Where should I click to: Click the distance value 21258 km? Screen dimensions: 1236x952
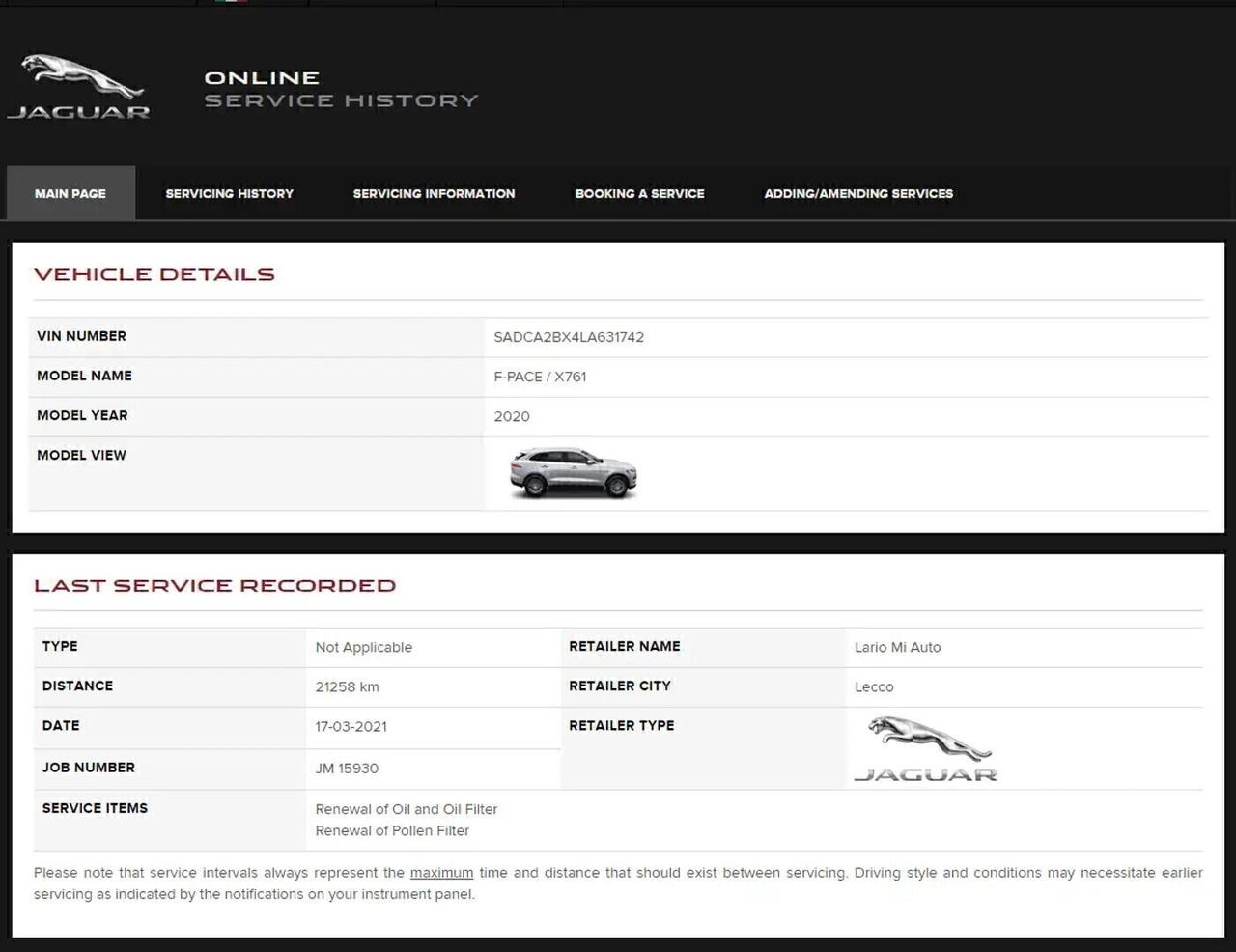(x=348, y=686)
